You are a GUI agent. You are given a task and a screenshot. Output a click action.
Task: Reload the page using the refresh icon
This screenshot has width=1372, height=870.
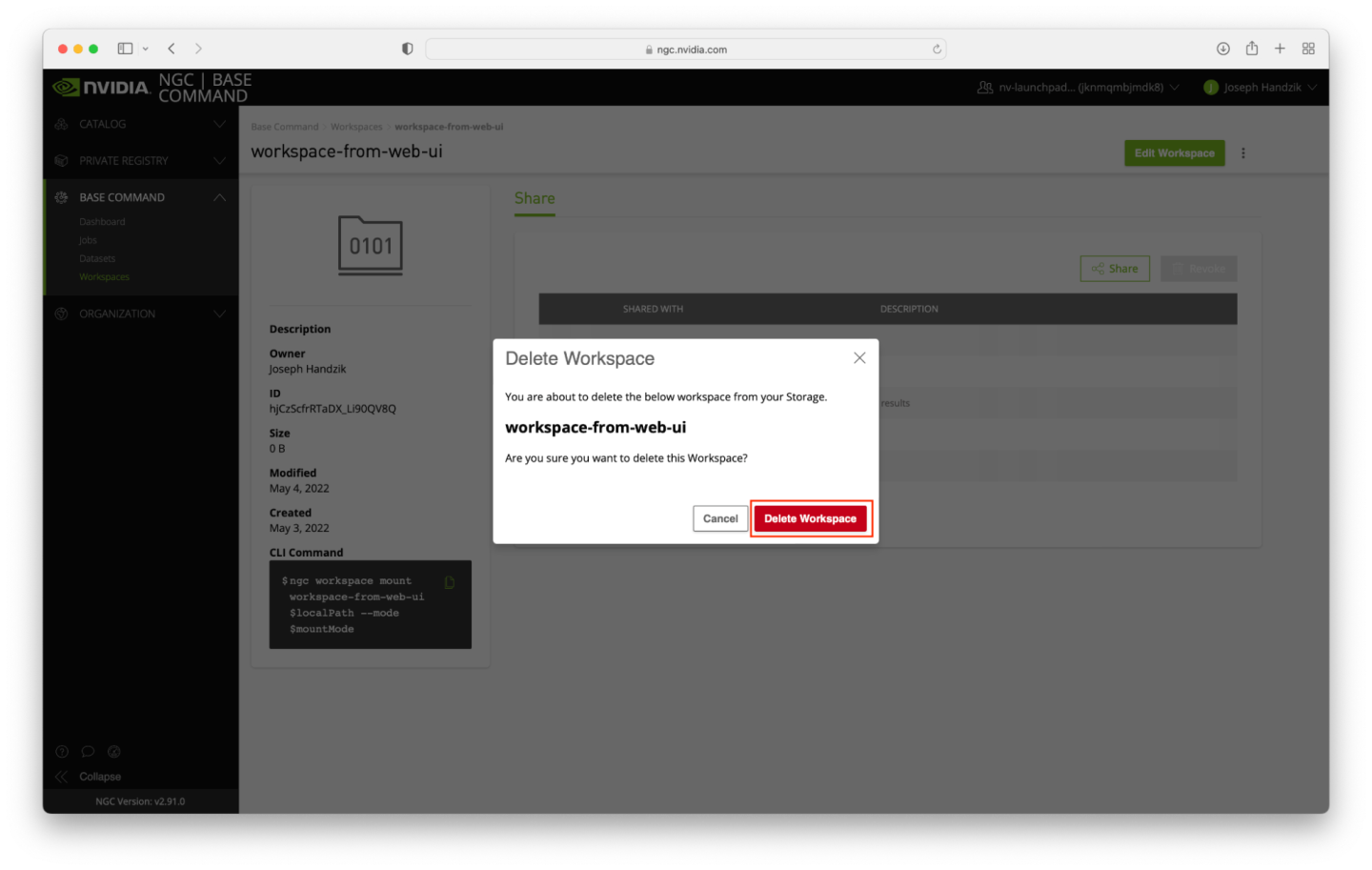pyautogui.click(x=937, y=50)
